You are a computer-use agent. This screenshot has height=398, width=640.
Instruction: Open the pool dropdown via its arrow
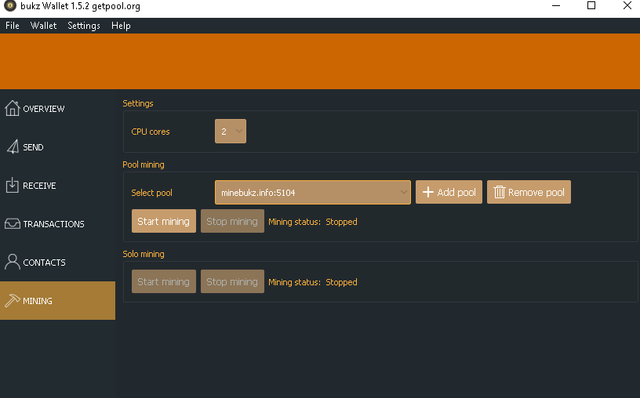(403, 192)
